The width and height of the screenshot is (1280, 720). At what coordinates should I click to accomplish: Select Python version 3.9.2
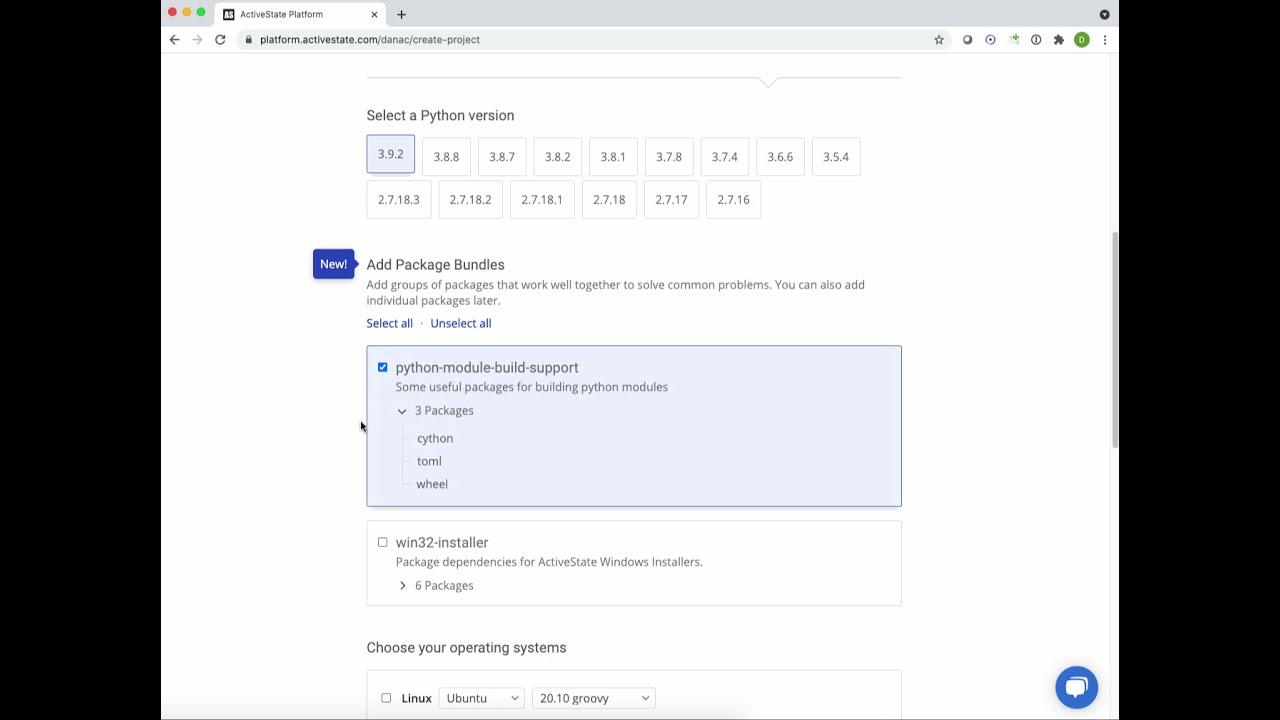tap(390, 154)
